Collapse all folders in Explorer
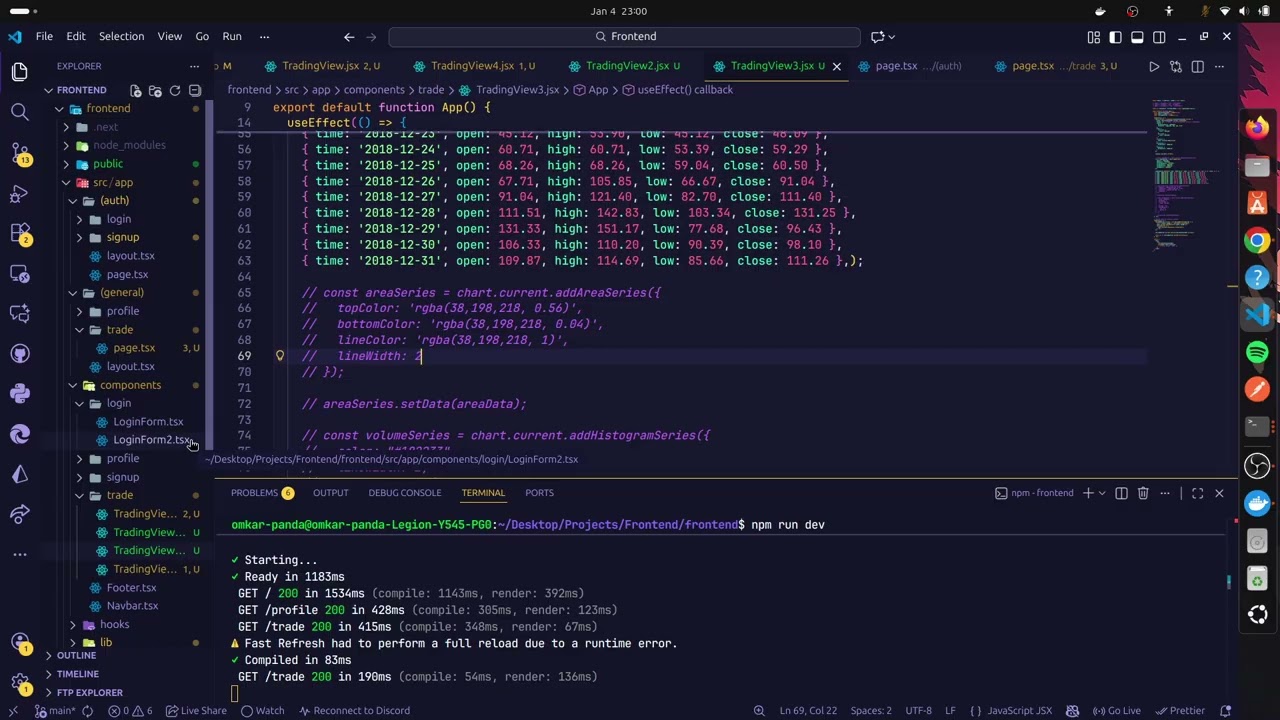 195,90
